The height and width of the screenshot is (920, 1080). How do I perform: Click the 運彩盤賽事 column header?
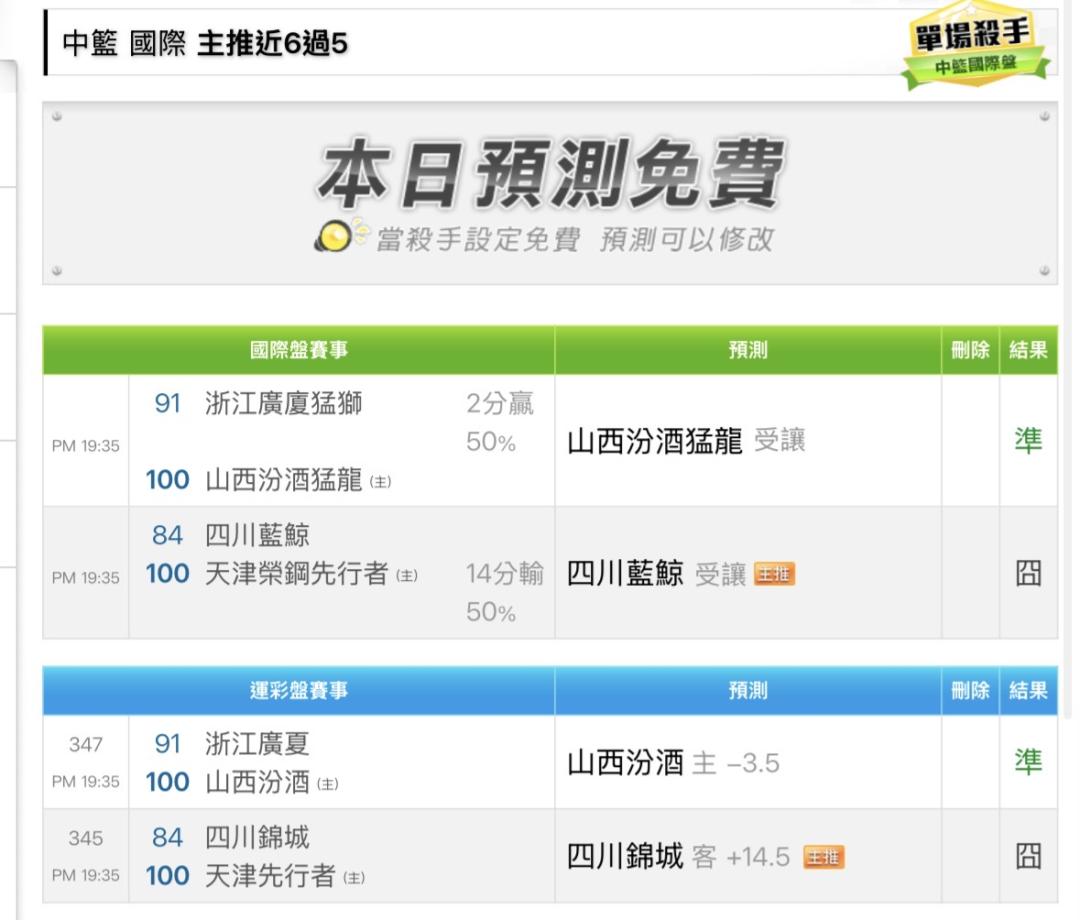click(298, 690)
